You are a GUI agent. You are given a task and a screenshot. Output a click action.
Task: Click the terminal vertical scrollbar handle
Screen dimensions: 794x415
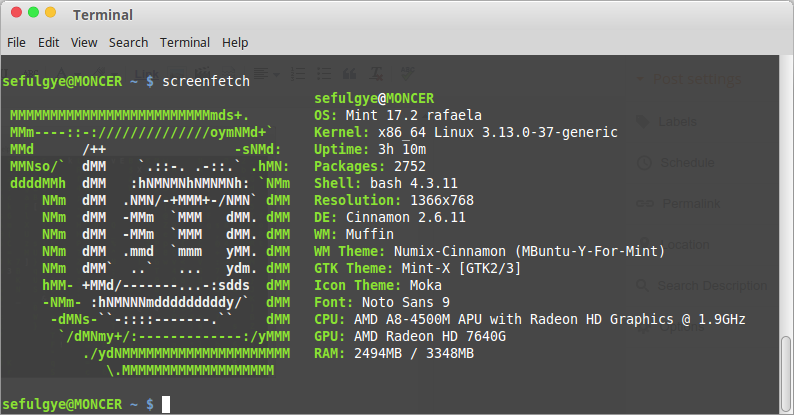pyautogui.click(x=785, y=374)
